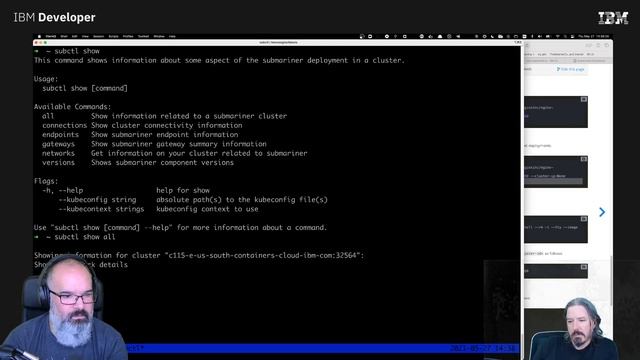The height and width of the screenshot is (360, 640).
Task: Click the 'Available Commands:' heading
Action: pos(73,107)
